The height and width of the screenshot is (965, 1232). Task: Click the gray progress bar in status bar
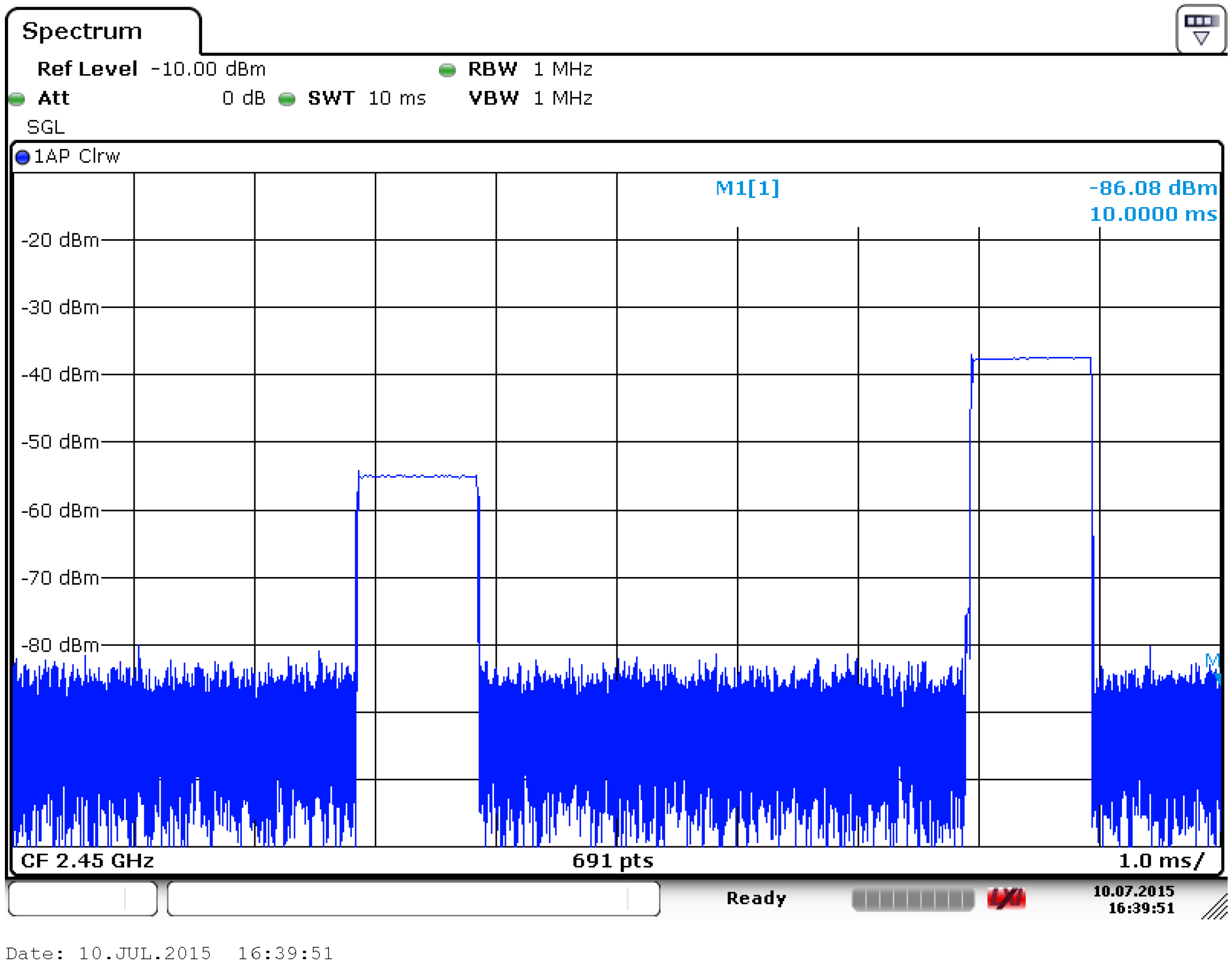[x=912, y=900]
